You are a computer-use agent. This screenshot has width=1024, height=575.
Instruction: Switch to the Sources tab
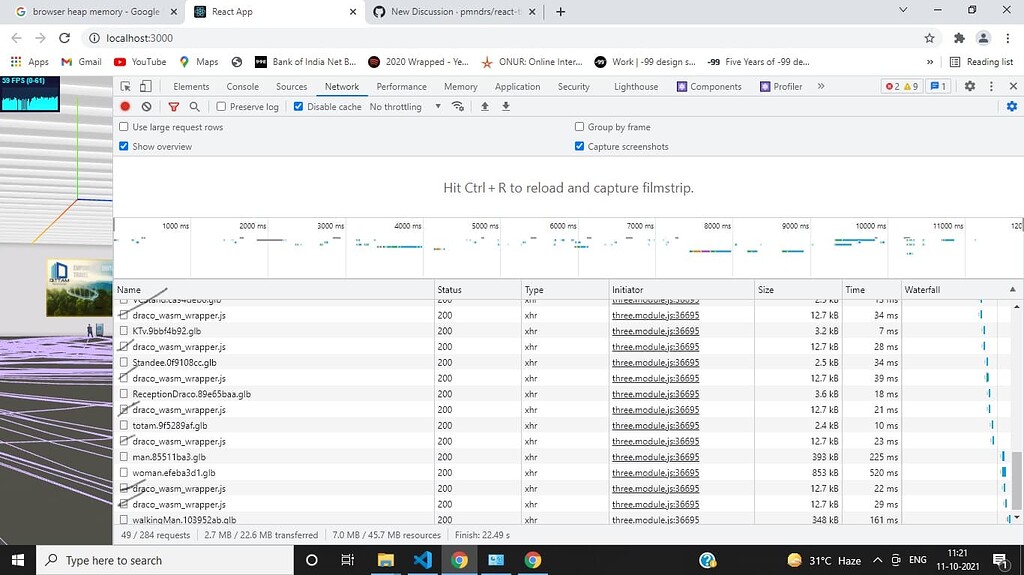(291, 86)
